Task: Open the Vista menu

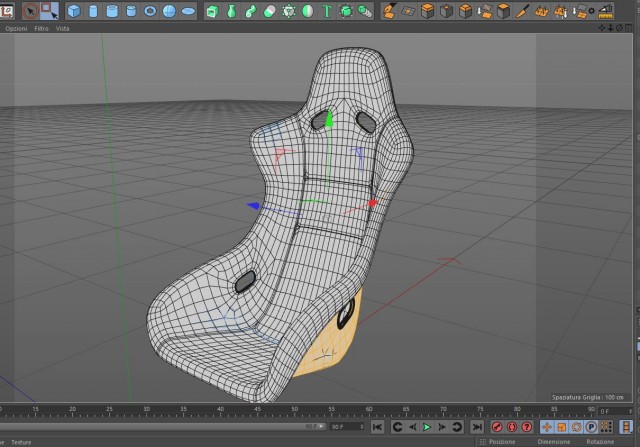Action: click(x=62, y=29)
